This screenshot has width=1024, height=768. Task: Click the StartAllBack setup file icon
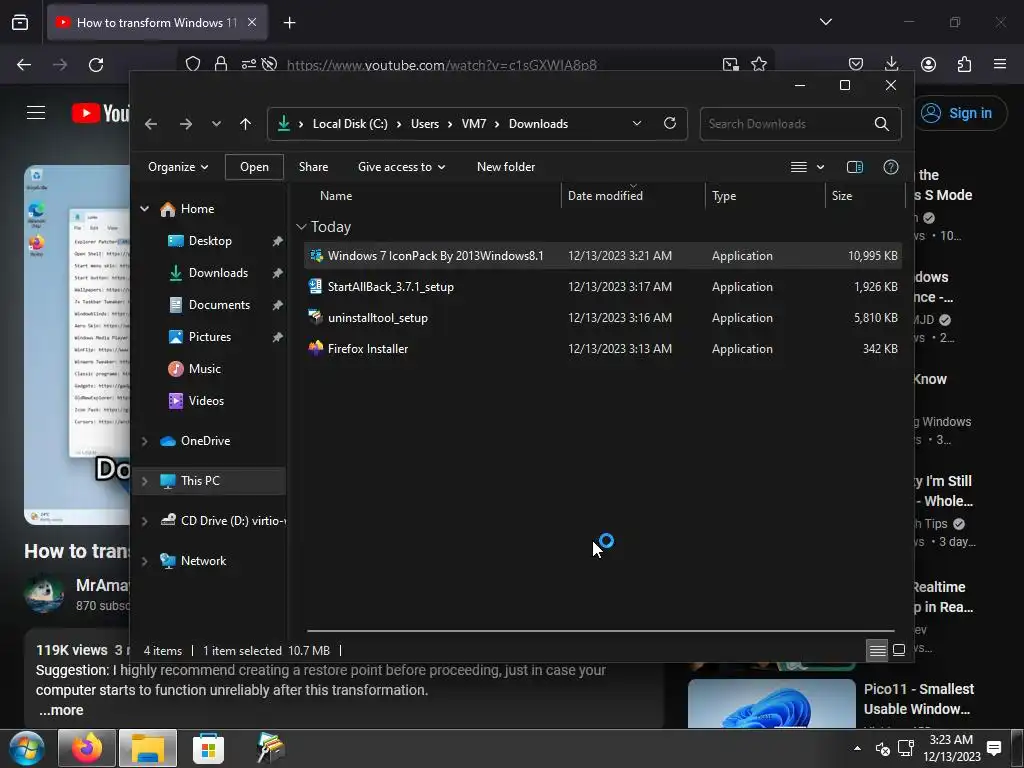point(316,286)
